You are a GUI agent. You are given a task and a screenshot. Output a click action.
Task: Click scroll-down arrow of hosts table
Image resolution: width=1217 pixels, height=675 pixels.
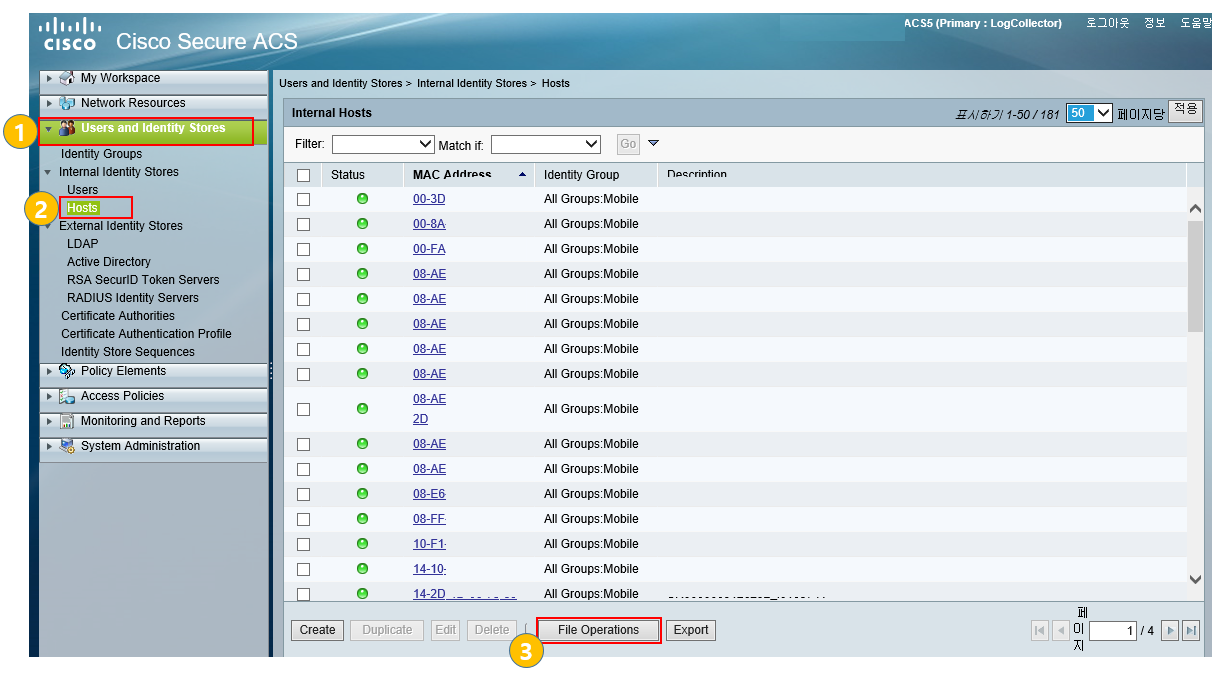[1195, 578]
